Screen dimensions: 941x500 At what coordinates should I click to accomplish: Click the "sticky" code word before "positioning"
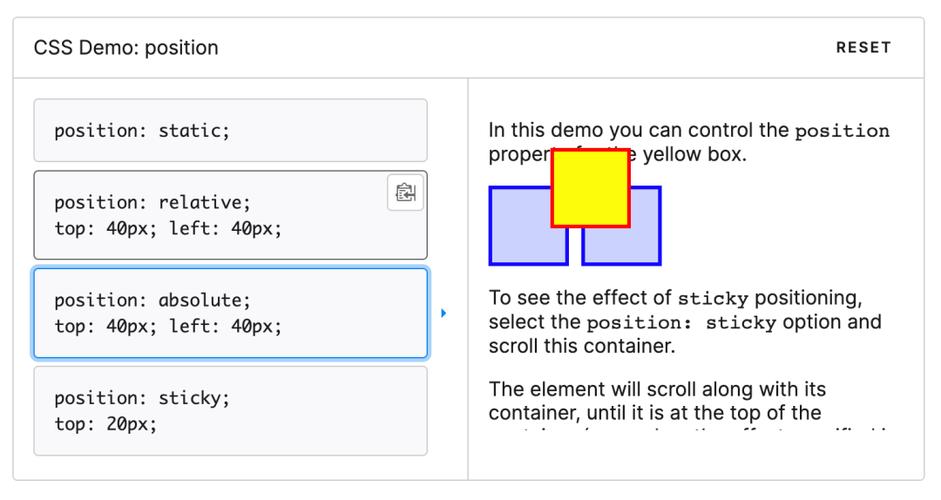tap(713, 299)
